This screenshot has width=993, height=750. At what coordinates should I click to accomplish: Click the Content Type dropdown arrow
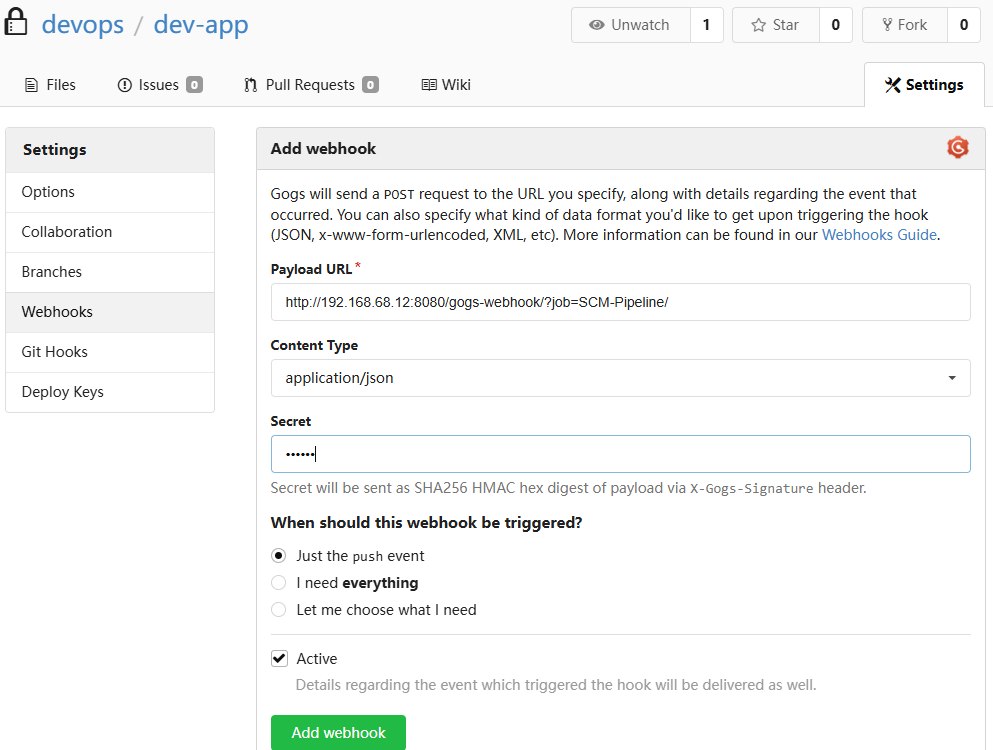pyautogui.click(x=952, y=378)
